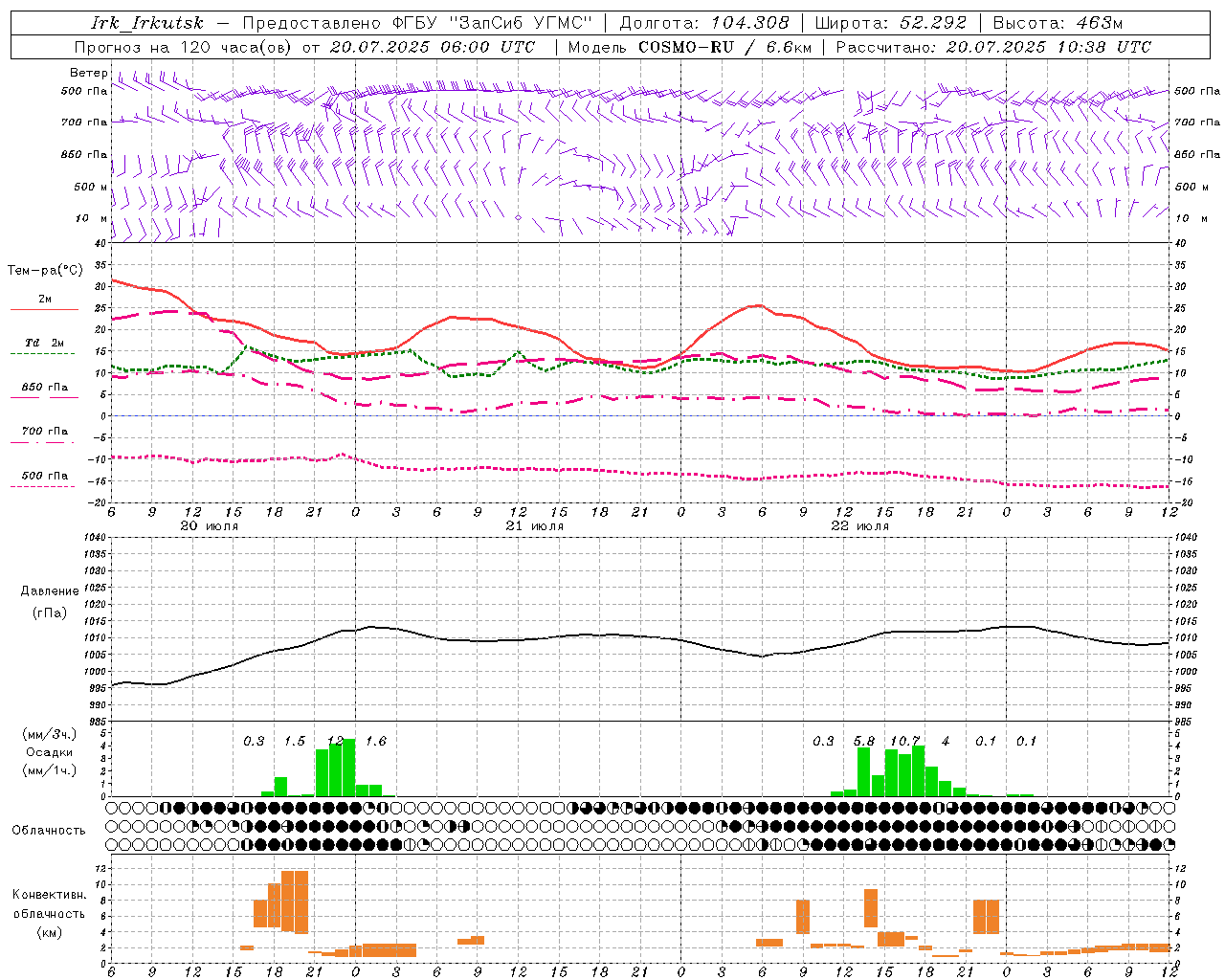
Task: Click the dashed line under Td 2м legend
Action: click(x=44, y=354)
